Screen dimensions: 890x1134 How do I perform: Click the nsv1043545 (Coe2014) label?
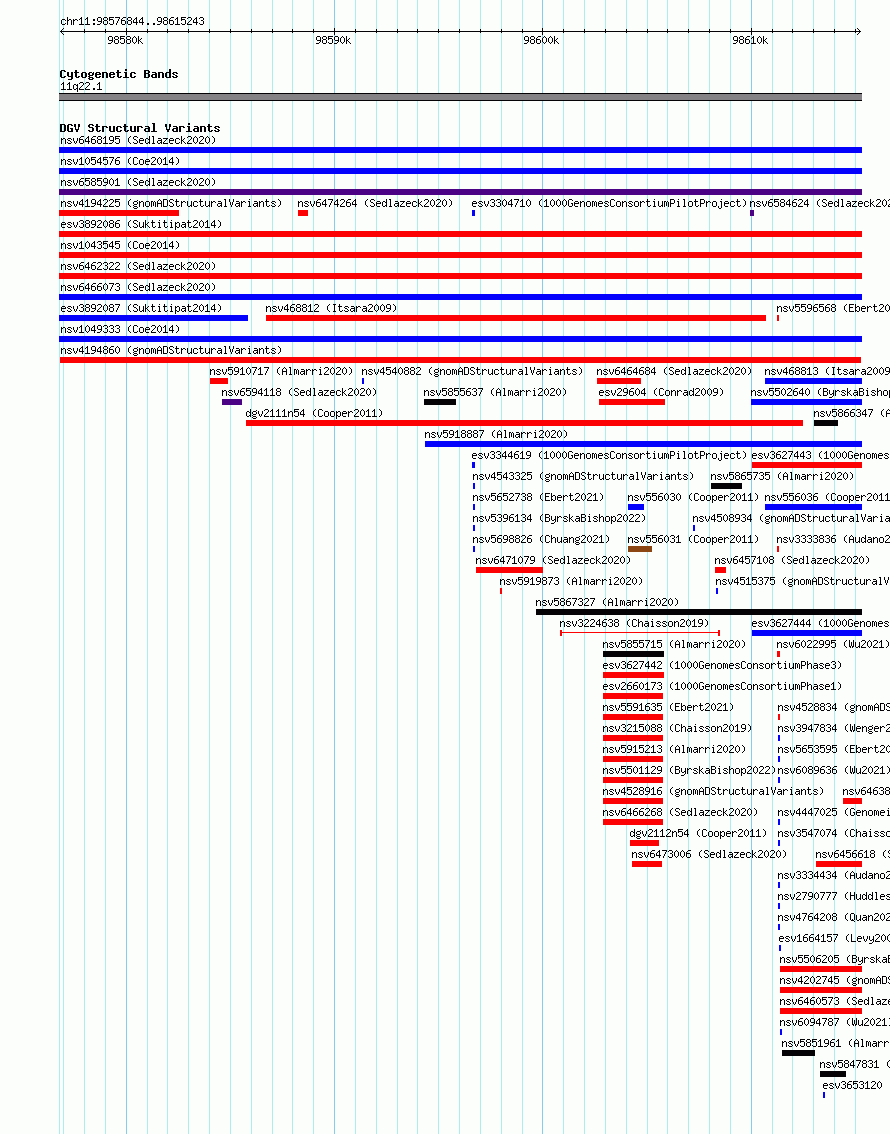pos(120,245)
